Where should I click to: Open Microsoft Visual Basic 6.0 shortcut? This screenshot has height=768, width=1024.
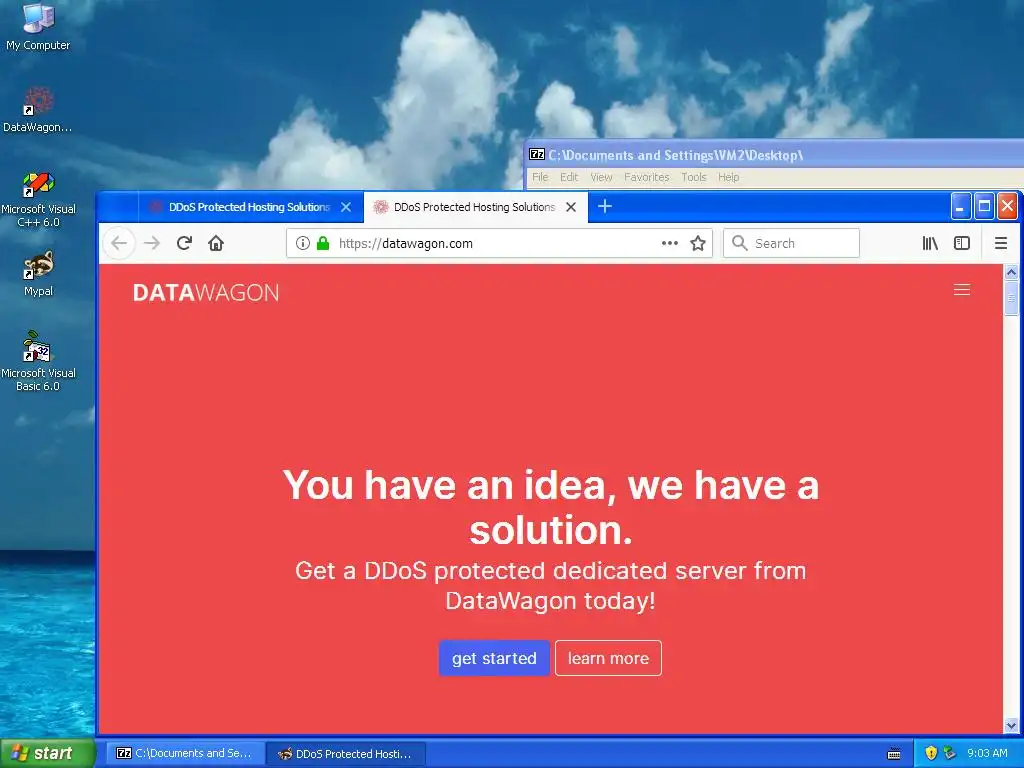[x=38, y=361]
